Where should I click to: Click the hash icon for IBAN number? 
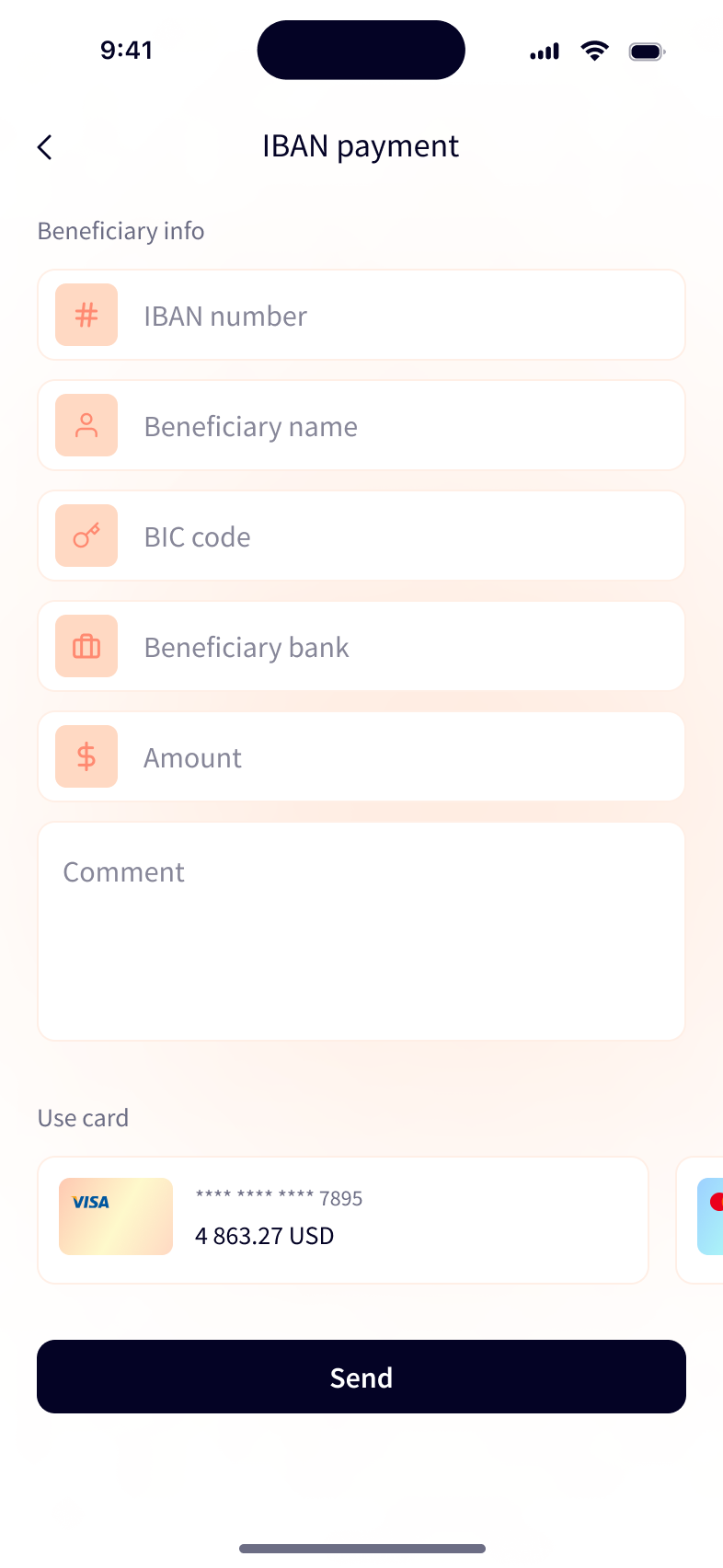(x=86, y=315)
